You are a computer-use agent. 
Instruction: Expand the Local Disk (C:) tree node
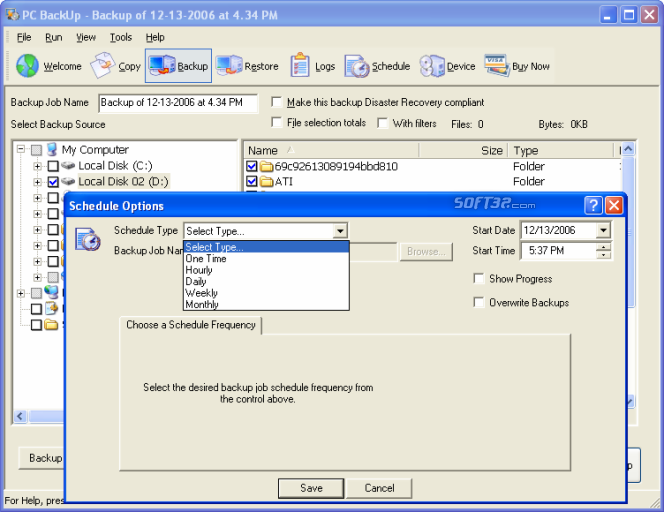[x=37, y=166]
